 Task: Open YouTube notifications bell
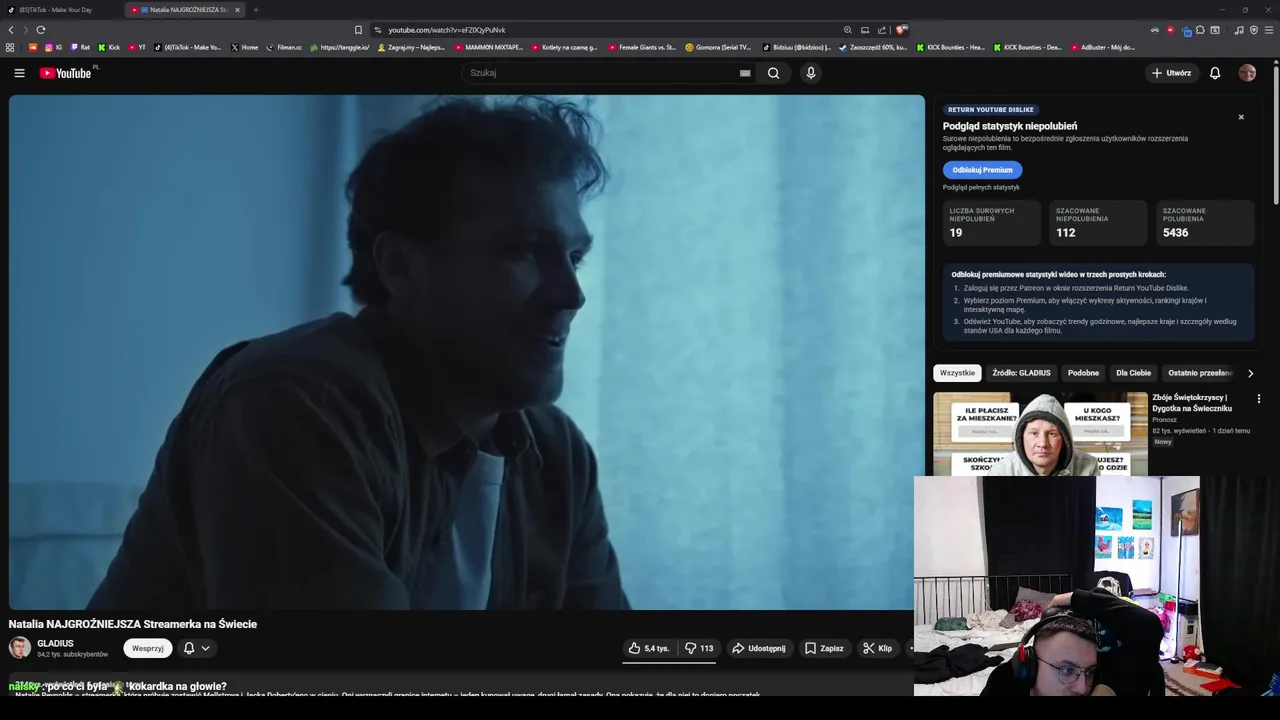1215,73
